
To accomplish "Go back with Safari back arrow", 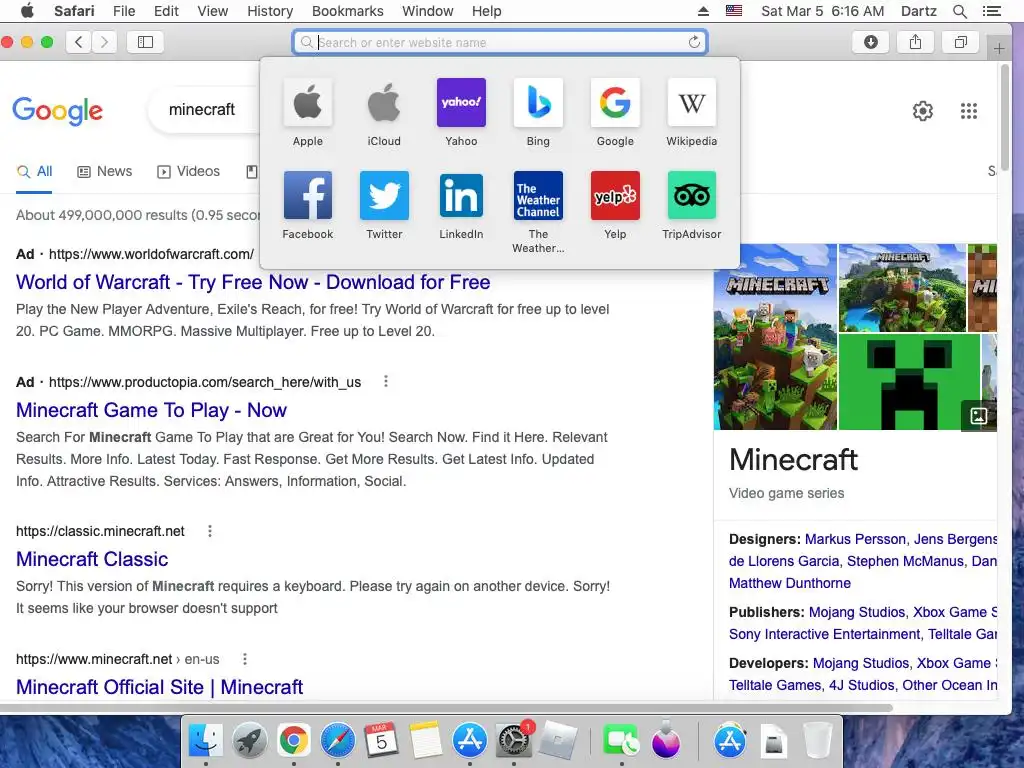I will pyautogui.click(x=78, y=42).
